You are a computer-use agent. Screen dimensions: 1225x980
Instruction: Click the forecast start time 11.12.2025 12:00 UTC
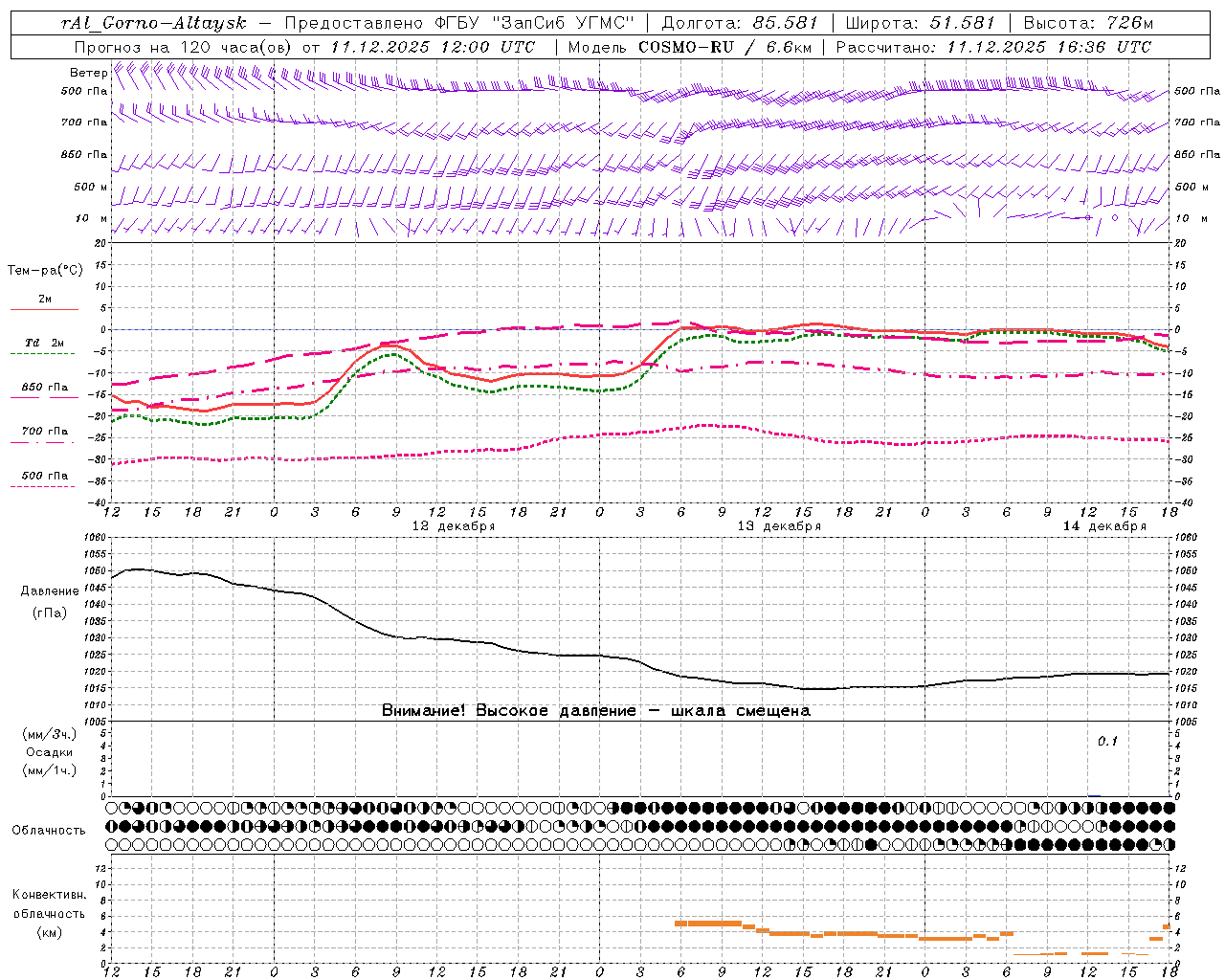coord(433,47)
